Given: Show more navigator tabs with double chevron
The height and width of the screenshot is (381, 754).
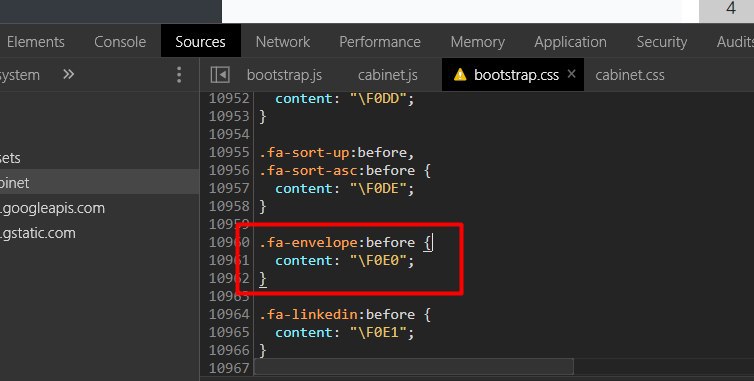Looking at the screenshot, I should point(69,75).
